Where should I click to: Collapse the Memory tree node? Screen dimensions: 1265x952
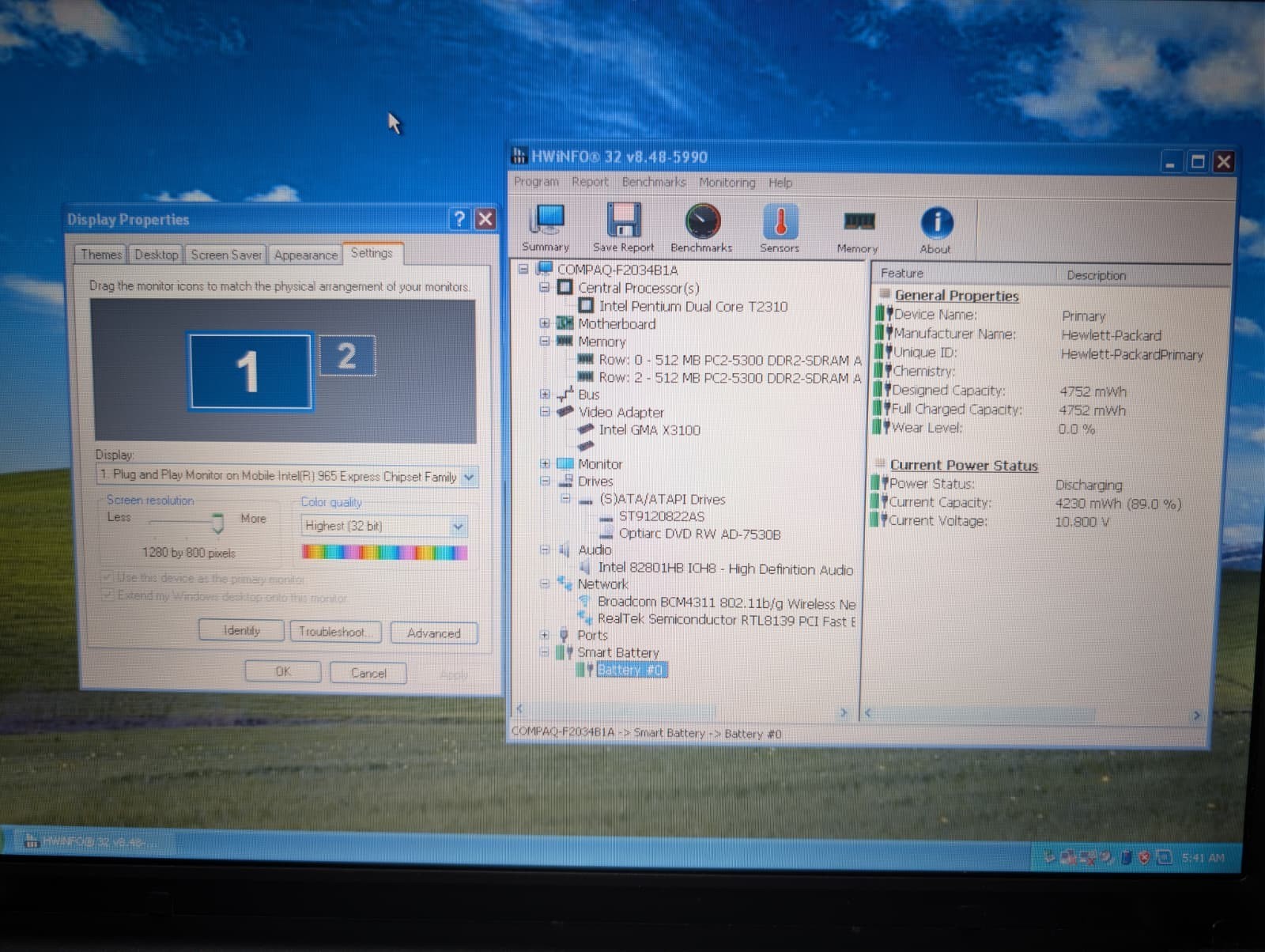pyautogui.click(x=544, y=341)
